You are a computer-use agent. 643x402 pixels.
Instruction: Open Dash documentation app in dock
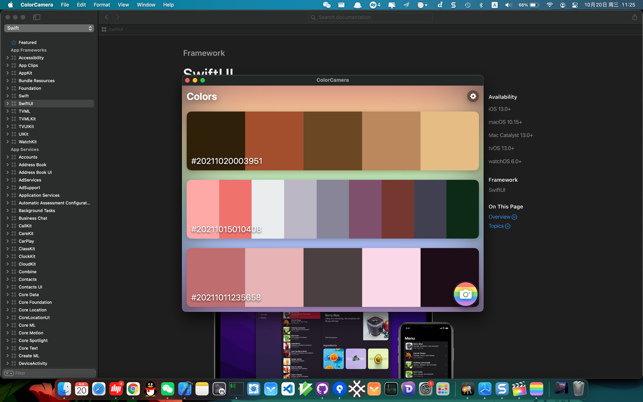[408, 388]
